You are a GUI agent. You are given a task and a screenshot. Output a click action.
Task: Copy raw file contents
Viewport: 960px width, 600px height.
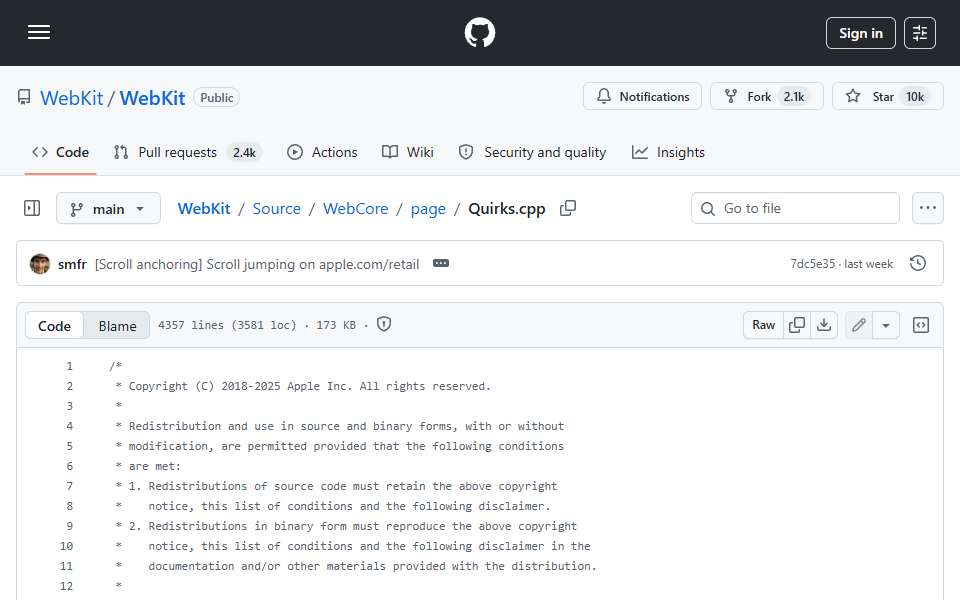tap(797, 325)
